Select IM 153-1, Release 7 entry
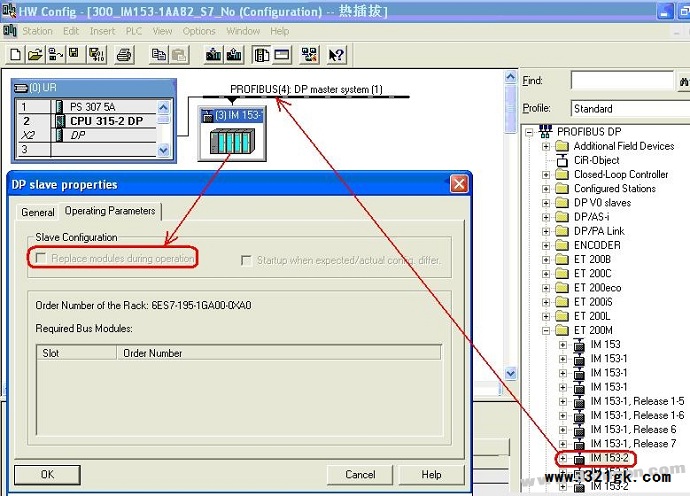690x496 pixels. pos(633,444)
